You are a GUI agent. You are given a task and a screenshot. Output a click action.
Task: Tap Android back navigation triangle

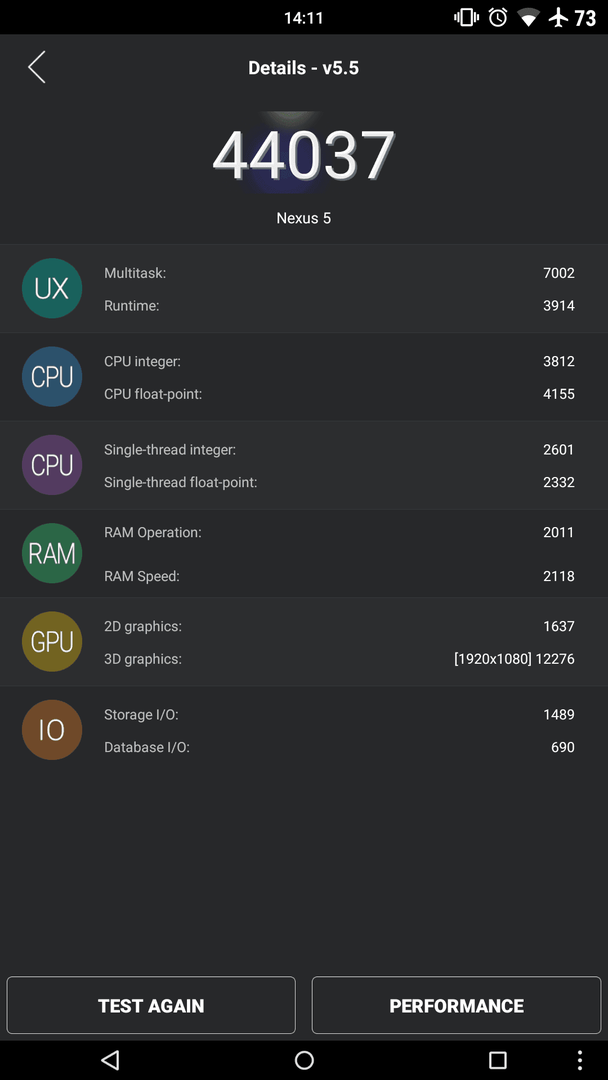(110, 1059)
